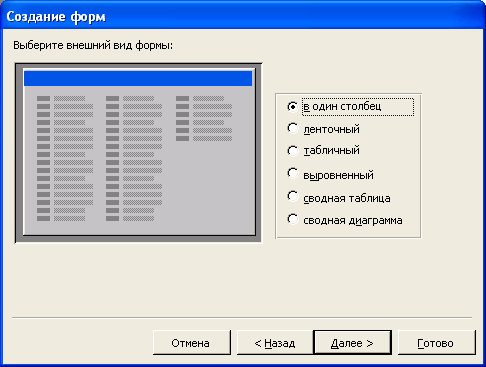Finish the wizard with Готово
Image resolution: width=486 pixels, height=367 pixels.
coord(436,343)
